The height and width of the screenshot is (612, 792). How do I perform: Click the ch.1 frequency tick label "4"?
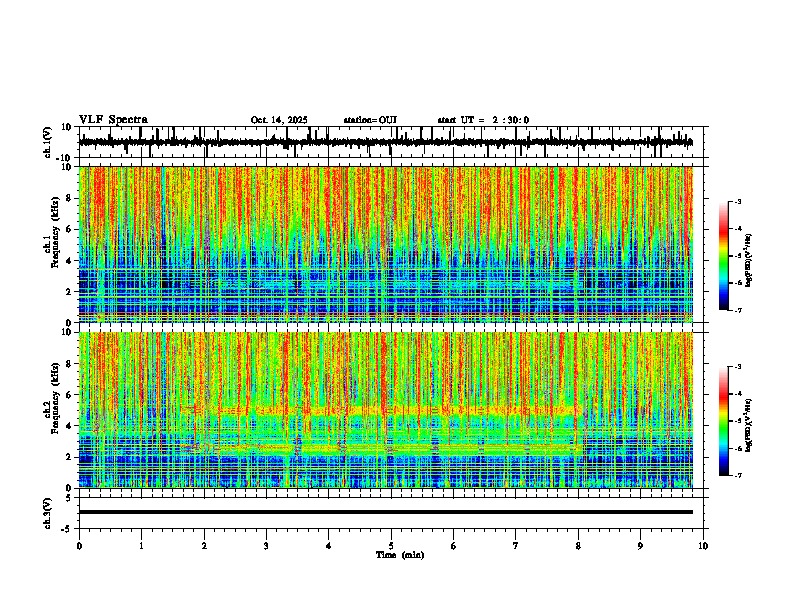pyautogui.click(x=70, y=261)
